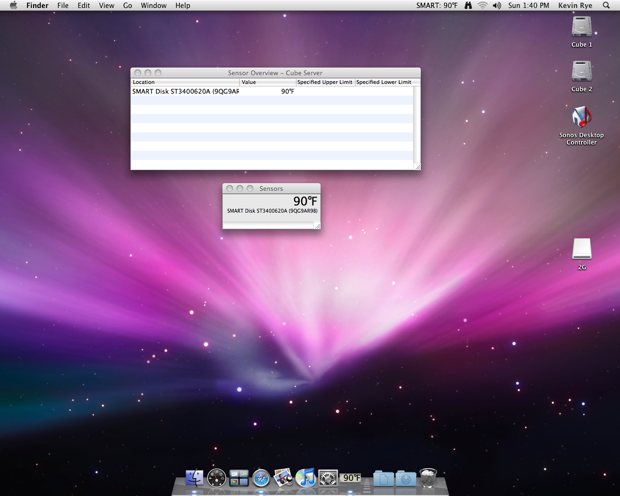Click the SMART: 90°F menu bar readout
The image size is (620, 496).
pos(437,5)
